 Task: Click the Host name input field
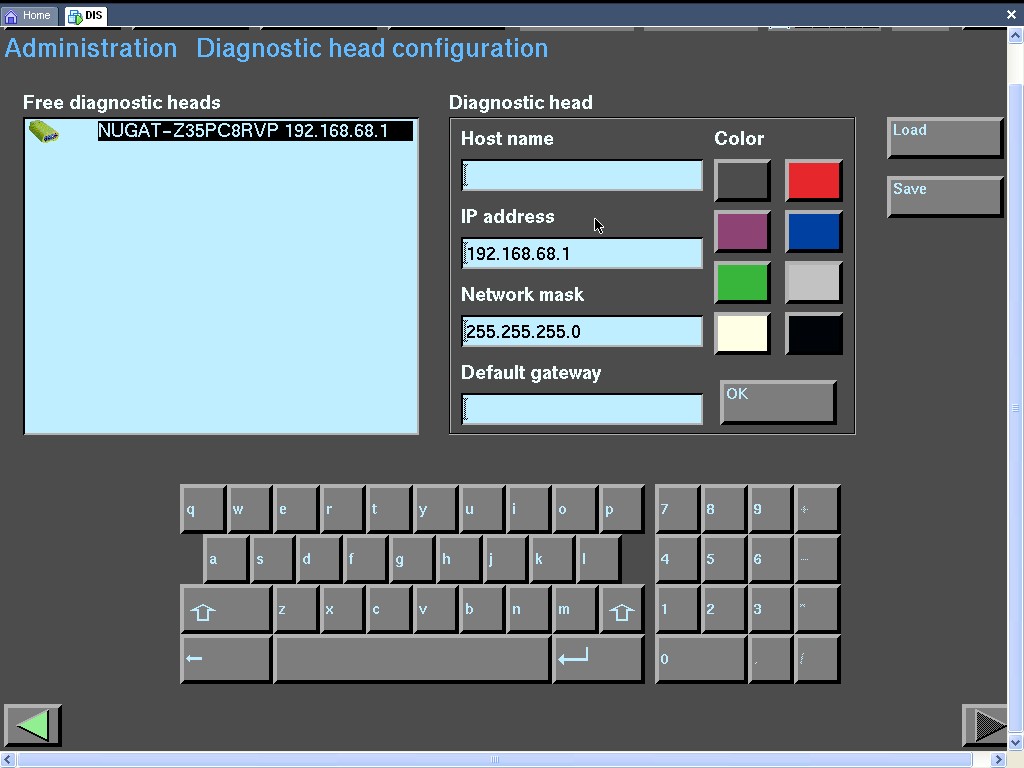click(582, 176)
